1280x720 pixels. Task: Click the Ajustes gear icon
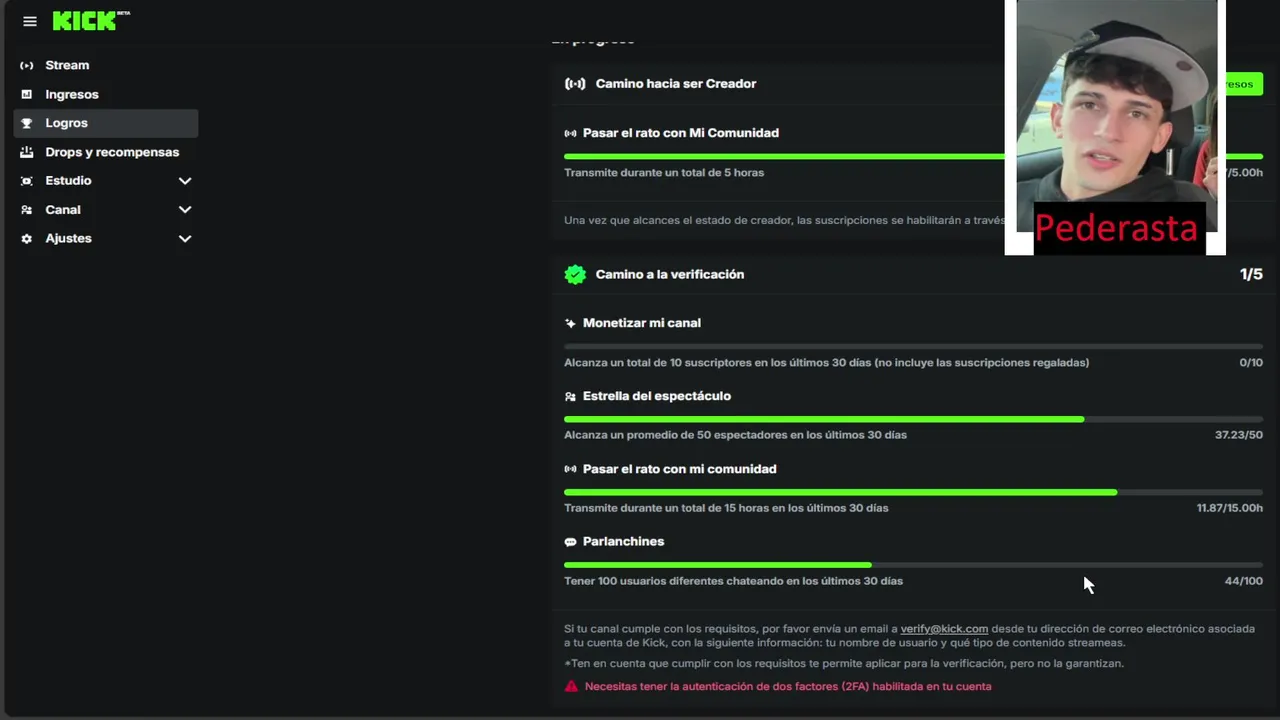click(27, 239)
